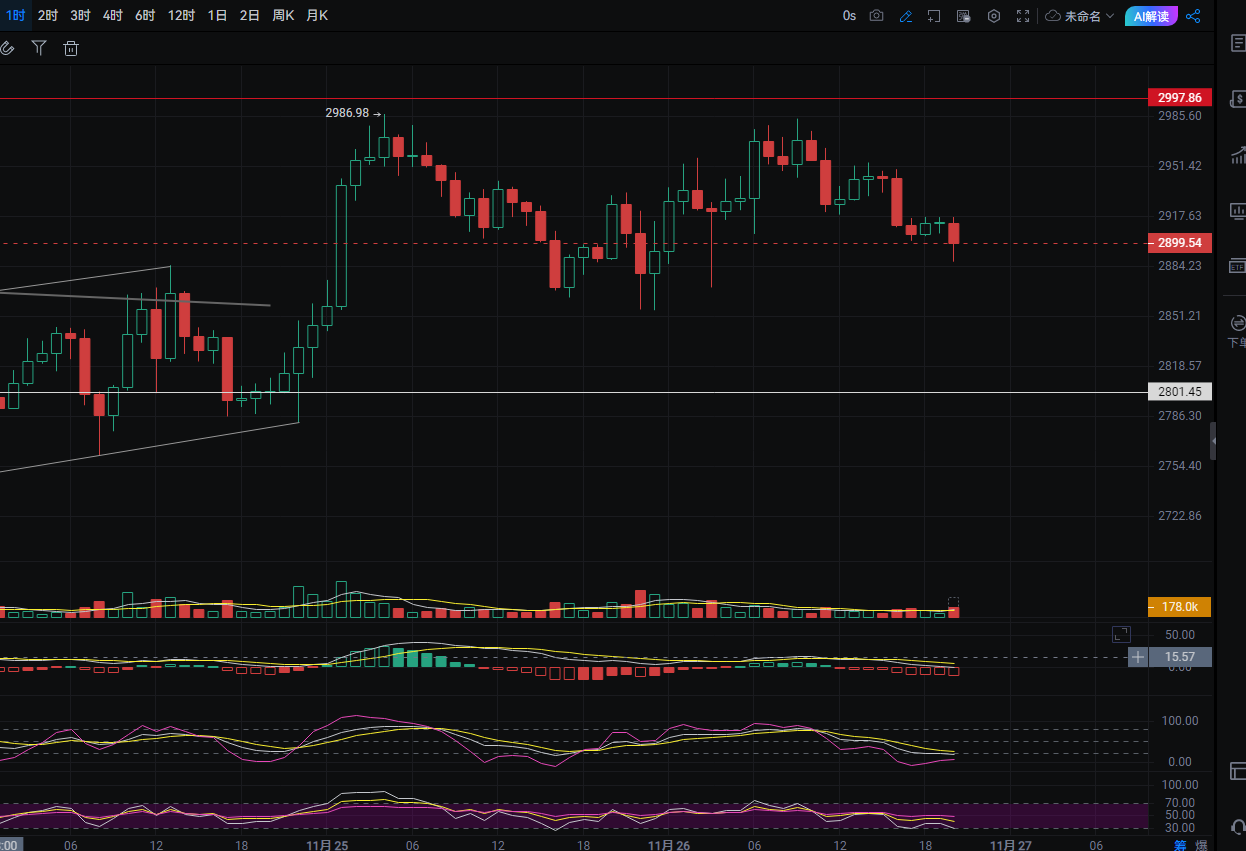The image size is (1246, 851).
Task: Click the AI解读 button
Action: (1151, 16)
